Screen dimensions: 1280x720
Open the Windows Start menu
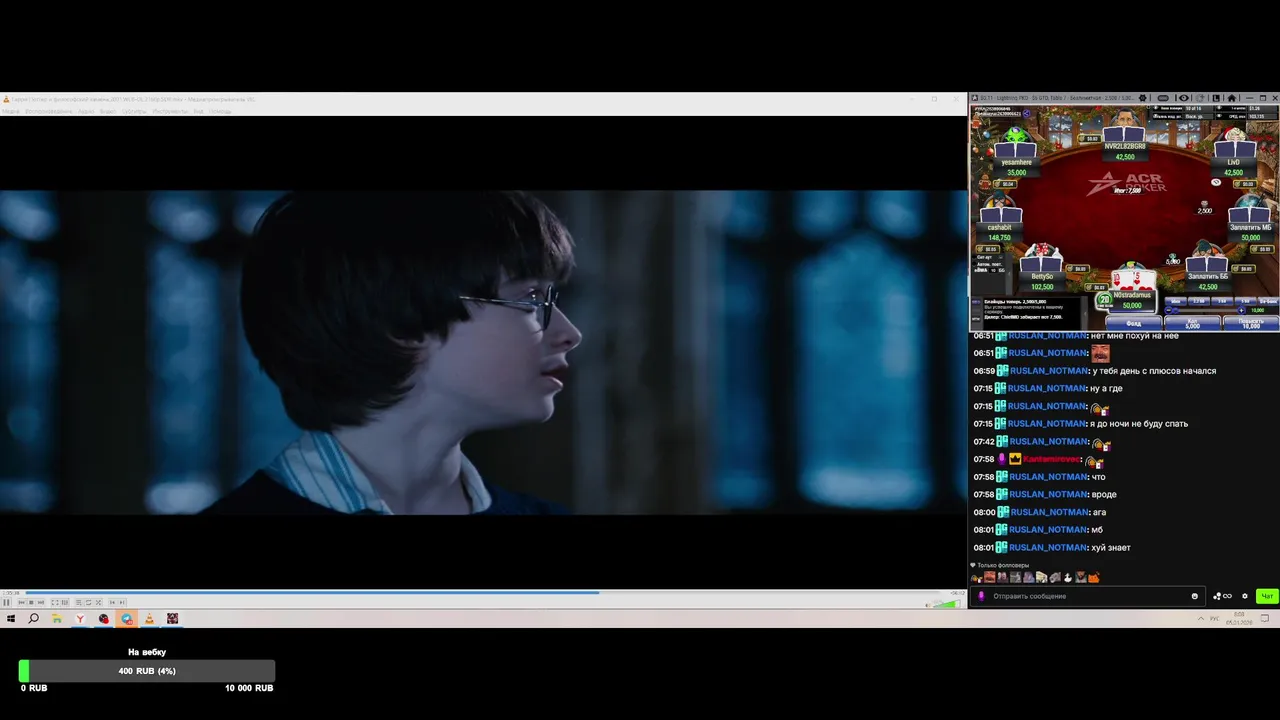coord(11,619)
